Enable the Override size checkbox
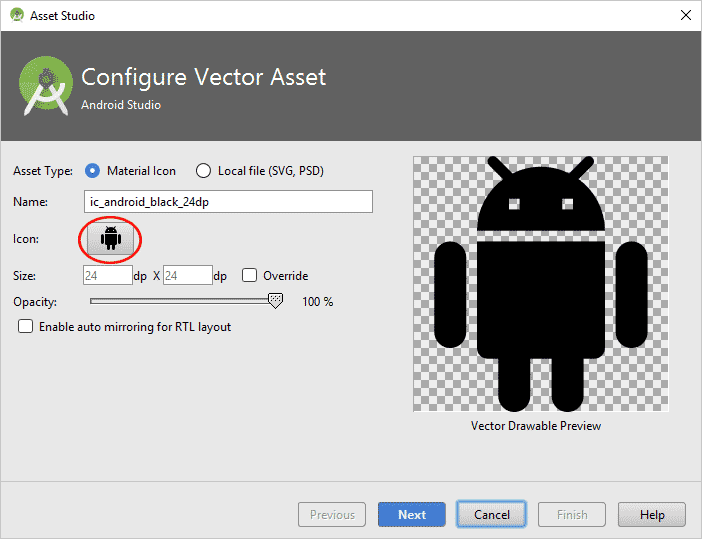The height and width of the screenshot is (539, 702). point(249,275)
